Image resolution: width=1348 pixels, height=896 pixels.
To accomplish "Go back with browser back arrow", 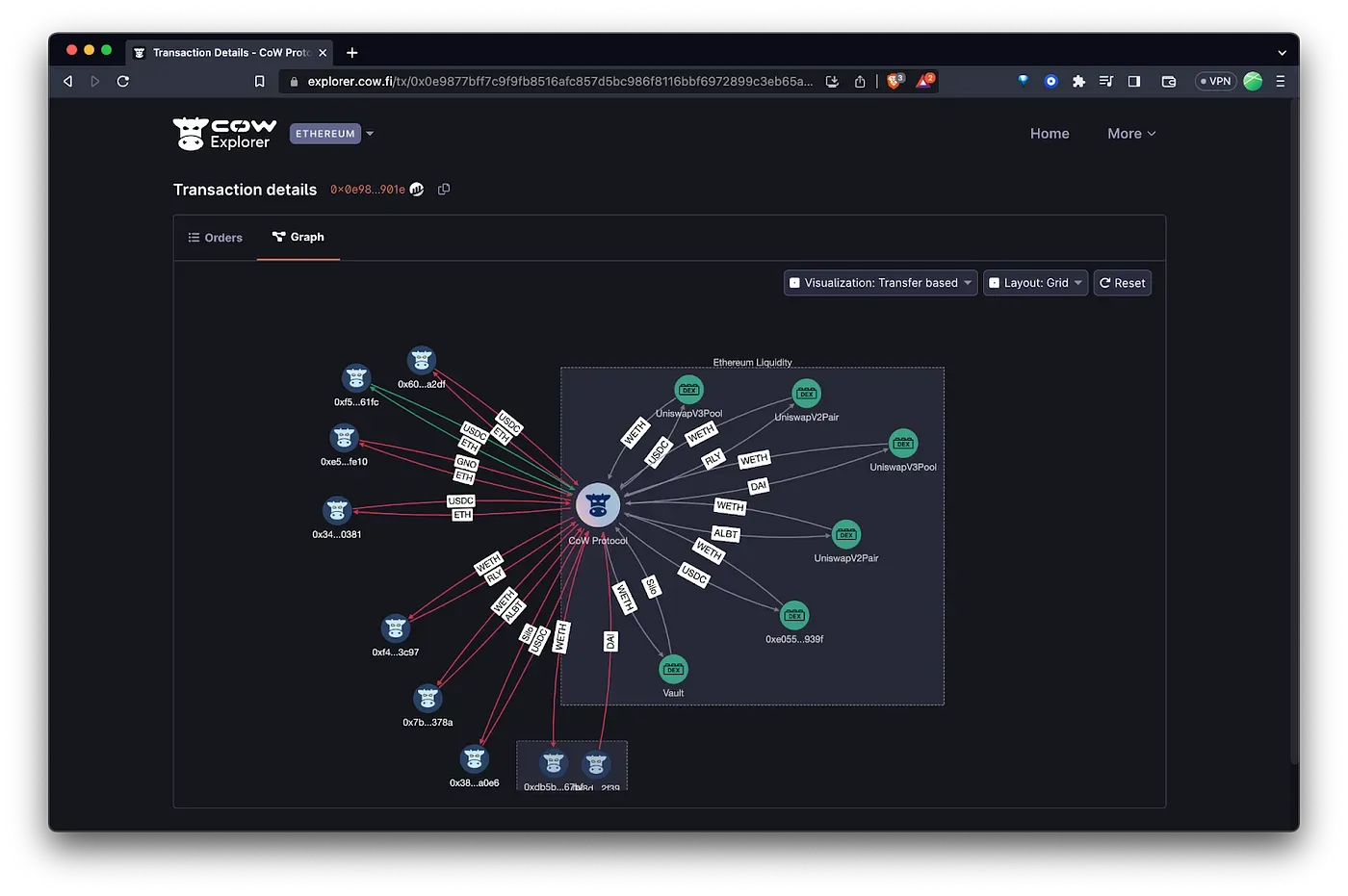I will click(67, 82).
